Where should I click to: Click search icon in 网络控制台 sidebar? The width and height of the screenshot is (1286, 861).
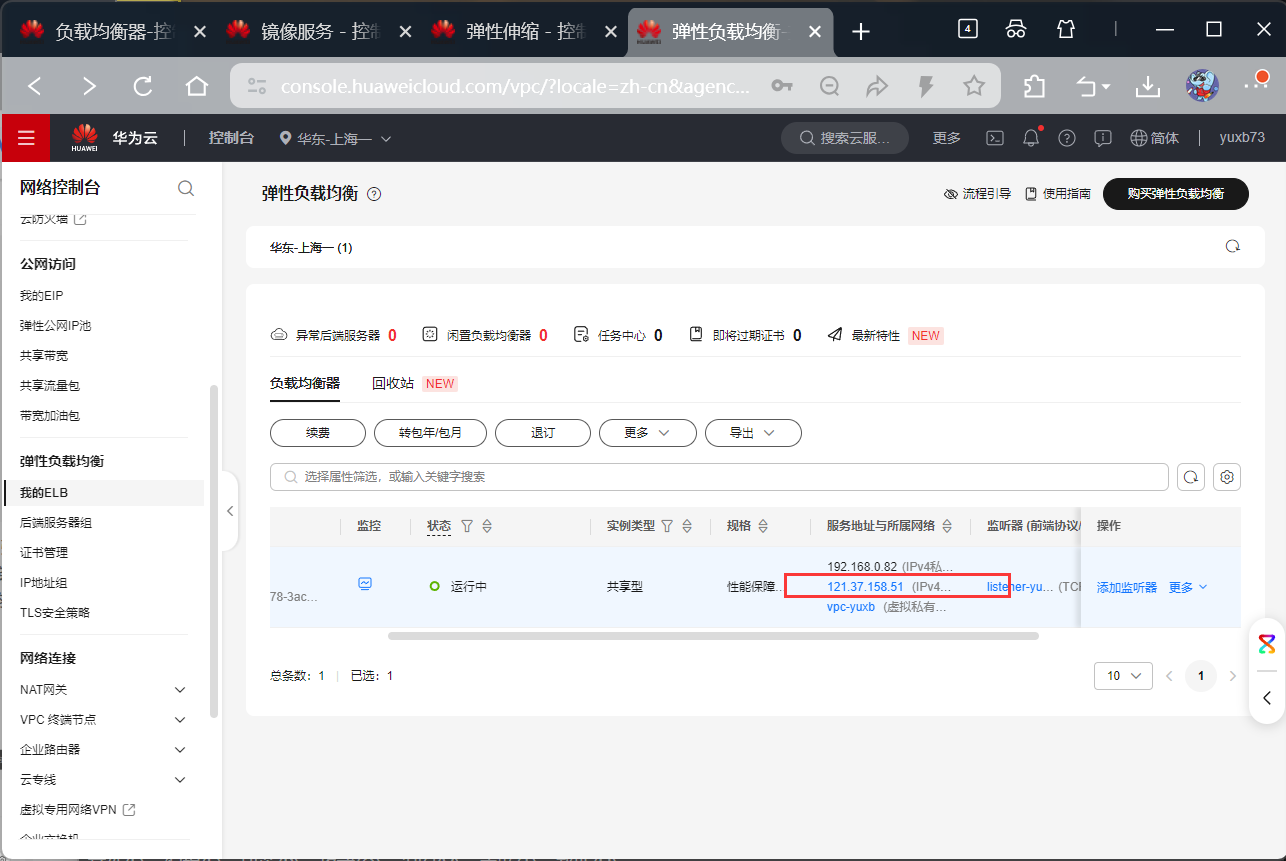pos(186,188)
